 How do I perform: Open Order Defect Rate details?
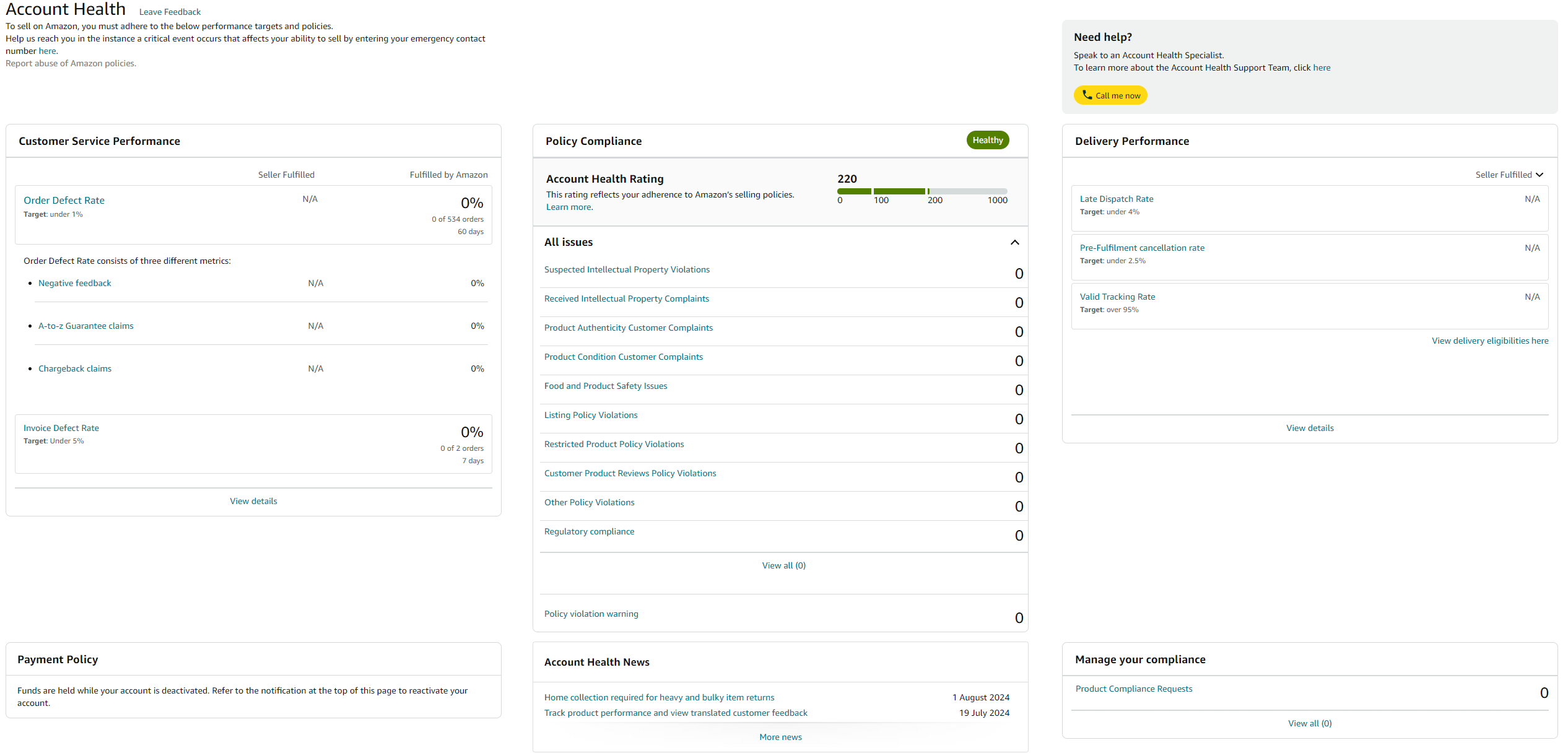point(64,200)
